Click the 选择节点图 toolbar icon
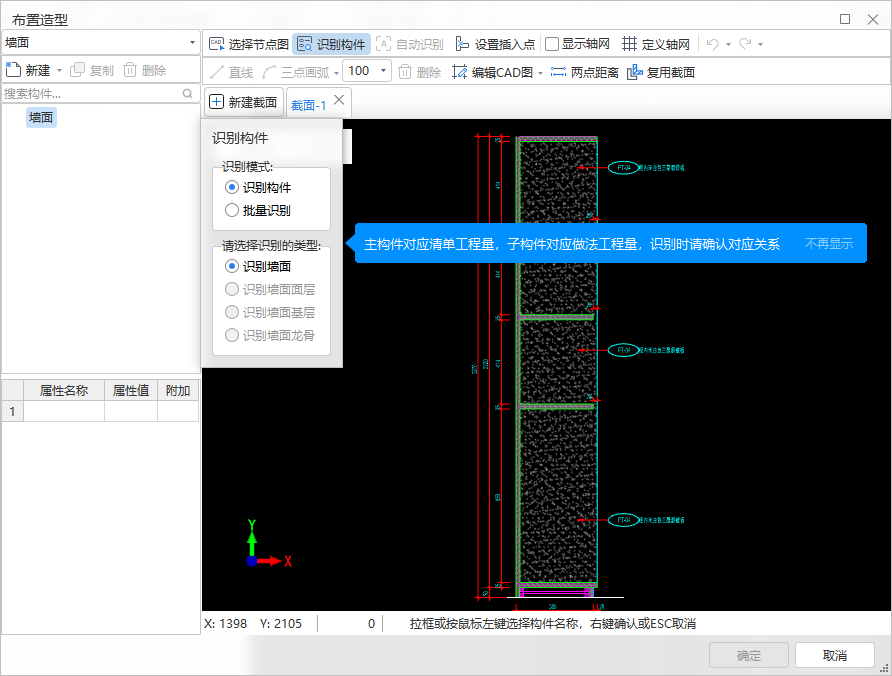 coord(216,44)
